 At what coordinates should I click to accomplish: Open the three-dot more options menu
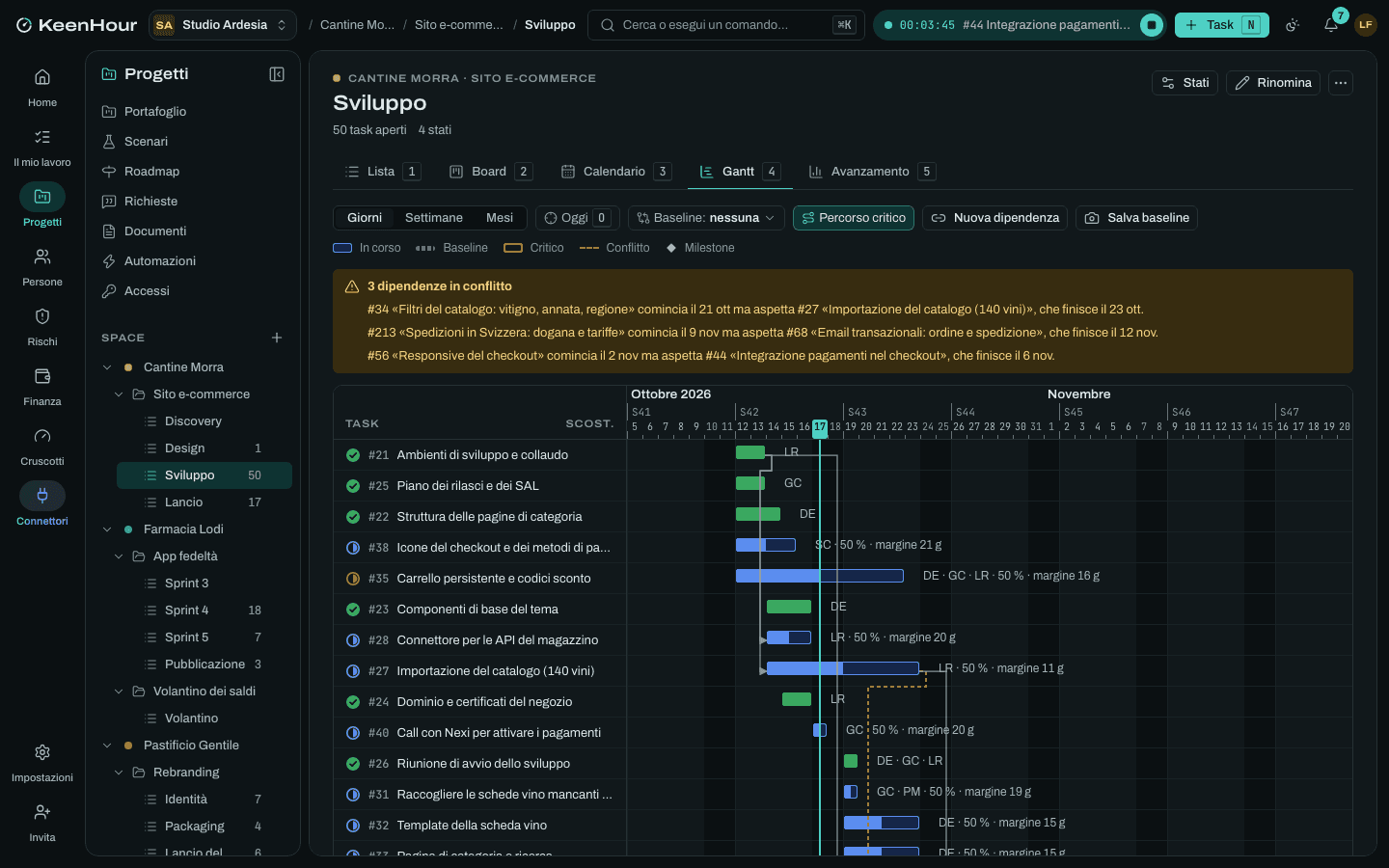click(1341, 83)
